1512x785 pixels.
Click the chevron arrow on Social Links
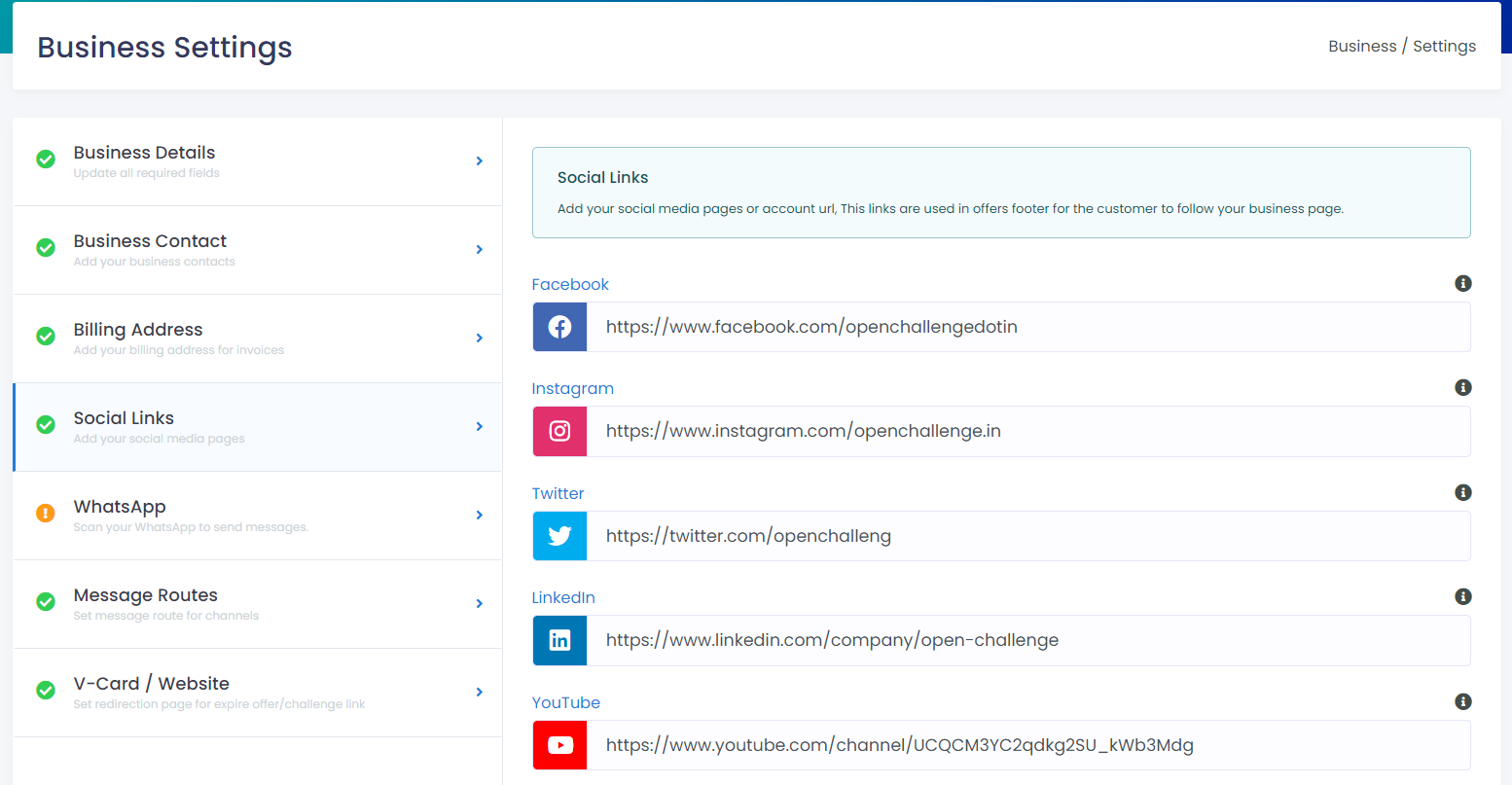(480, 426)
